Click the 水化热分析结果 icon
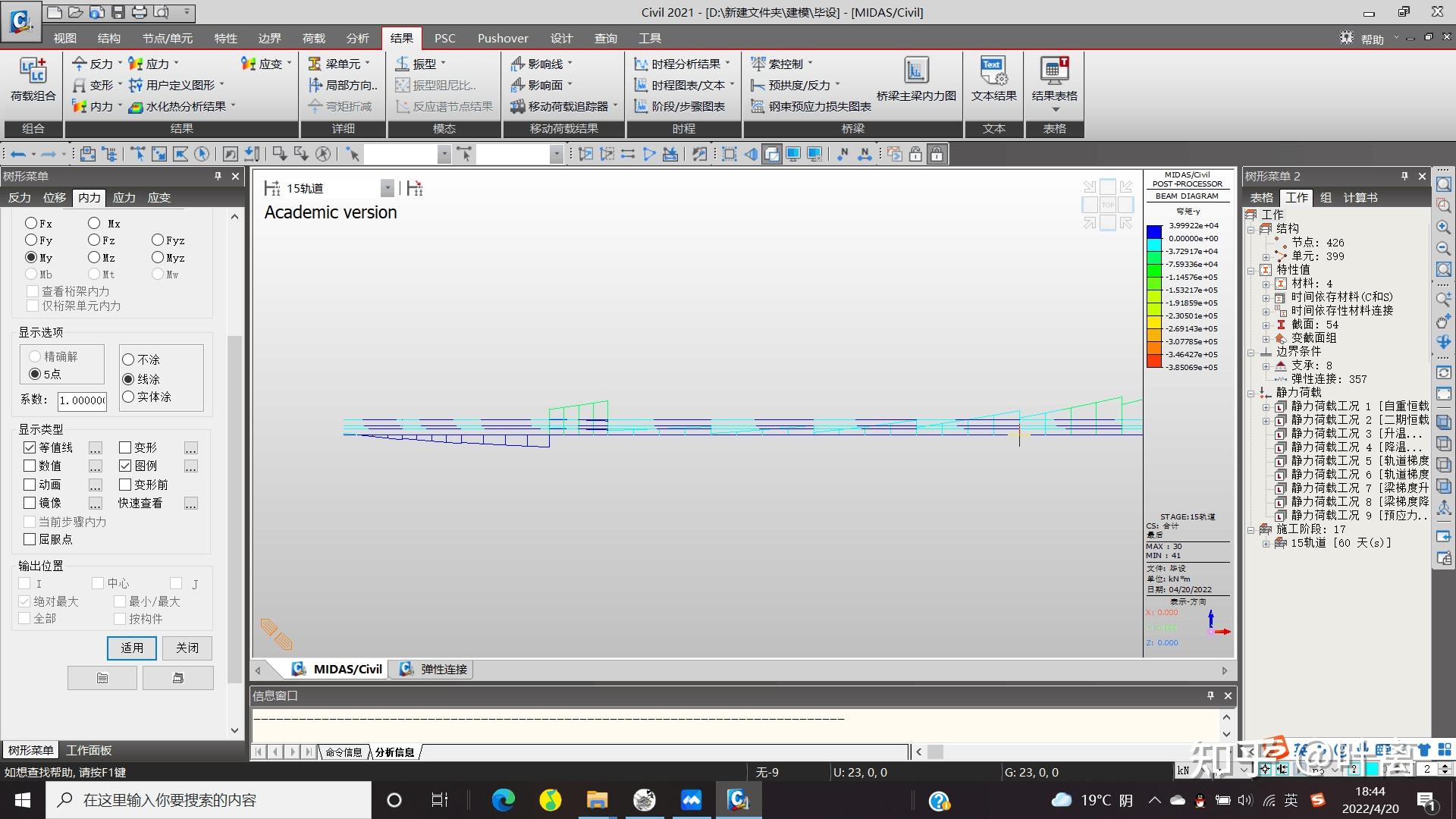 [x=136, y=106]
